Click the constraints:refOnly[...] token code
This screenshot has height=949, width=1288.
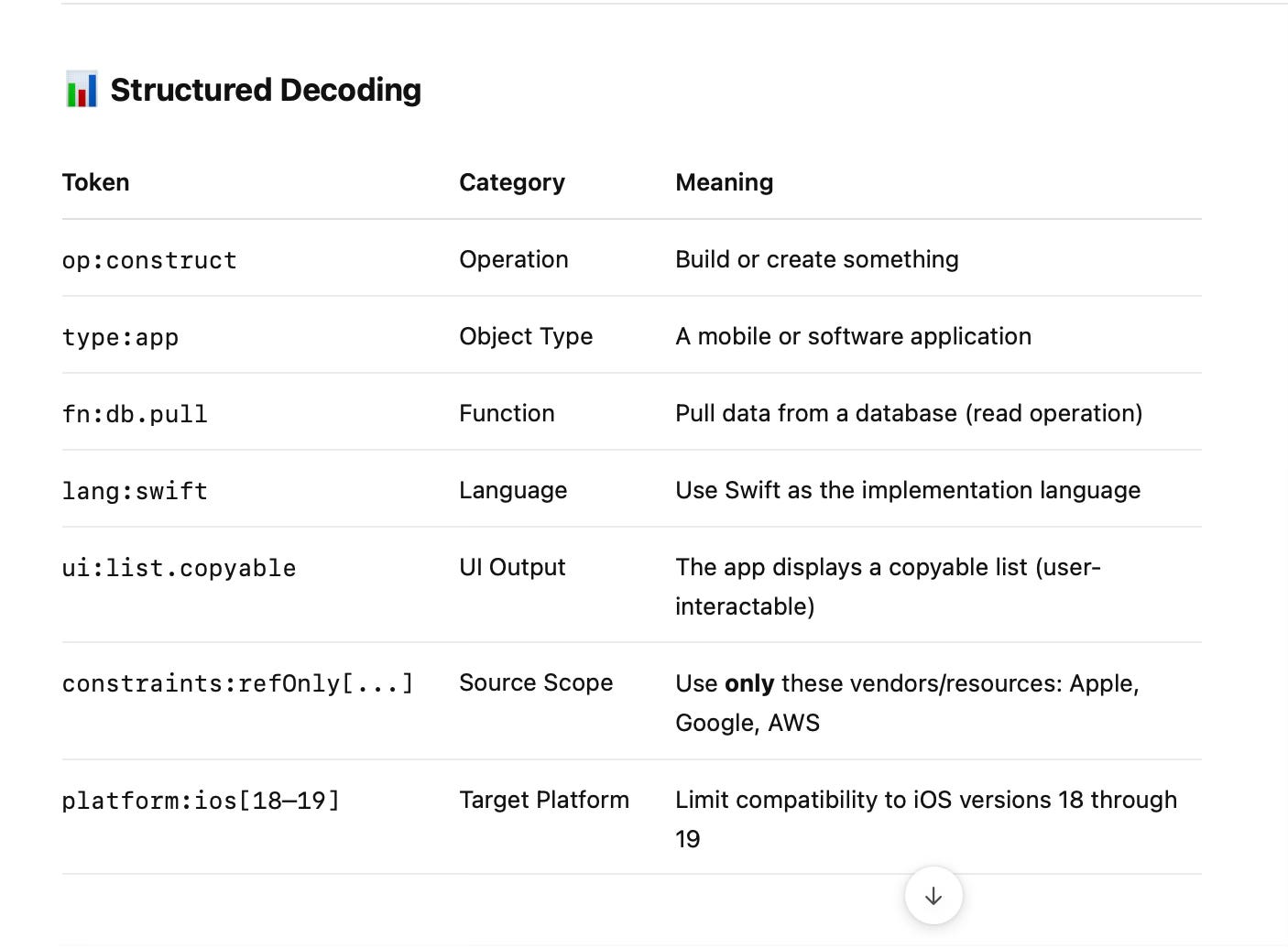click(237, 683)
